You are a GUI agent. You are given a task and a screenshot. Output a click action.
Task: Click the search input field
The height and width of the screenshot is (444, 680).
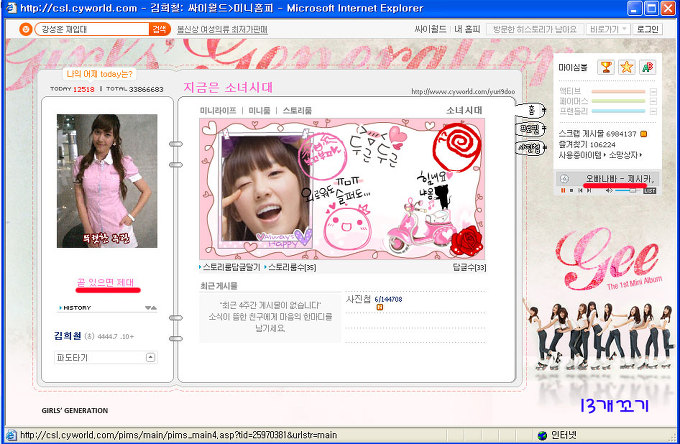click(92, 29)
